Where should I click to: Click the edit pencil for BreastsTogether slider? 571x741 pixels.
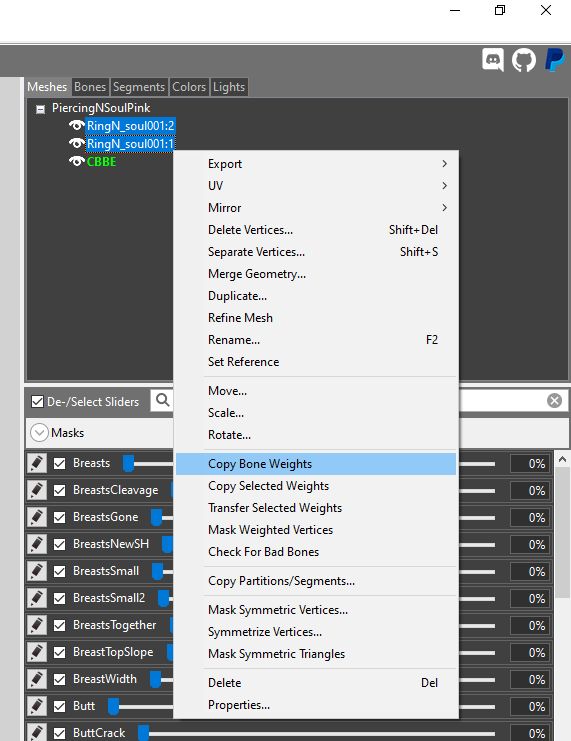[x=36, y=625]
